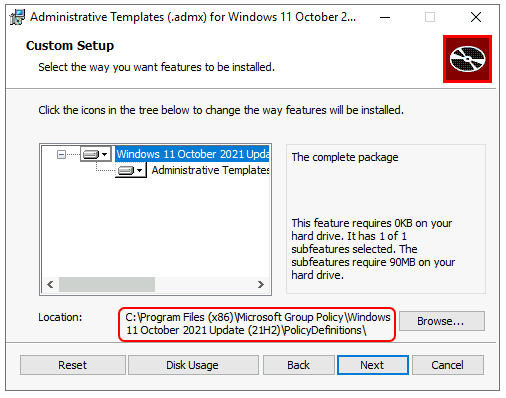Click the horizontal scrollbar thumb in feature tree
This screenshot has height=398, width=506.
coord(107,284)
